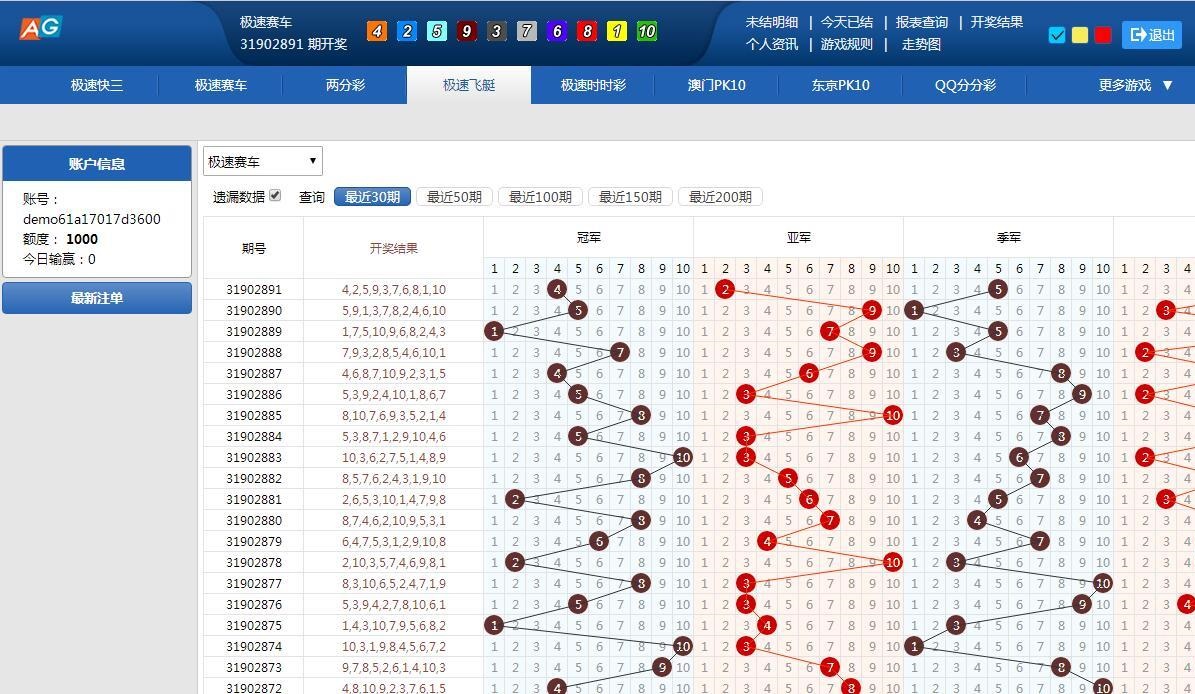
Task: Expand the 更多游戏 menu
Action: coord(1135,85)
